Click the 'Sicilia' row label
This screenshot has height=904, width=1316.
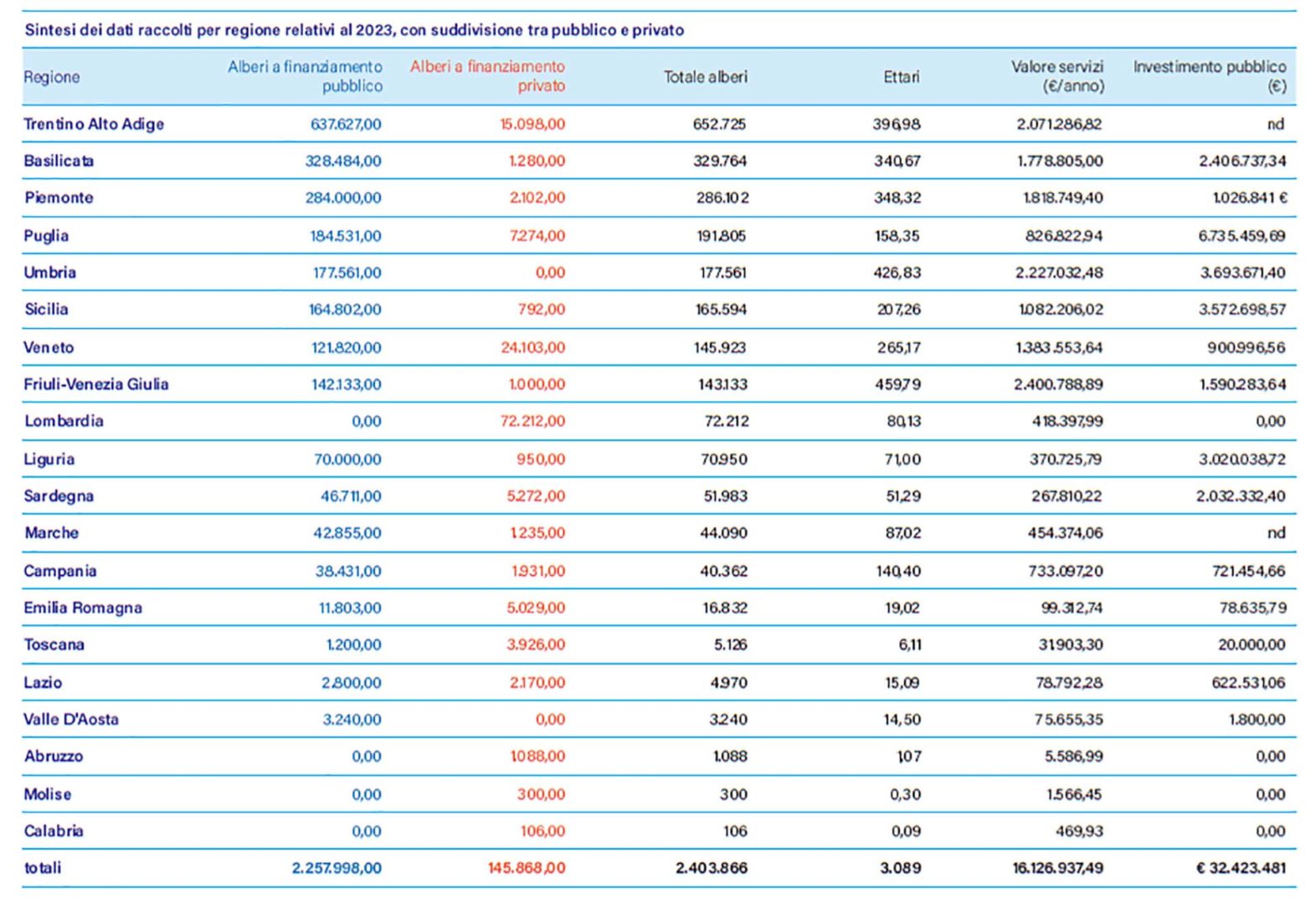pos(46,309)
